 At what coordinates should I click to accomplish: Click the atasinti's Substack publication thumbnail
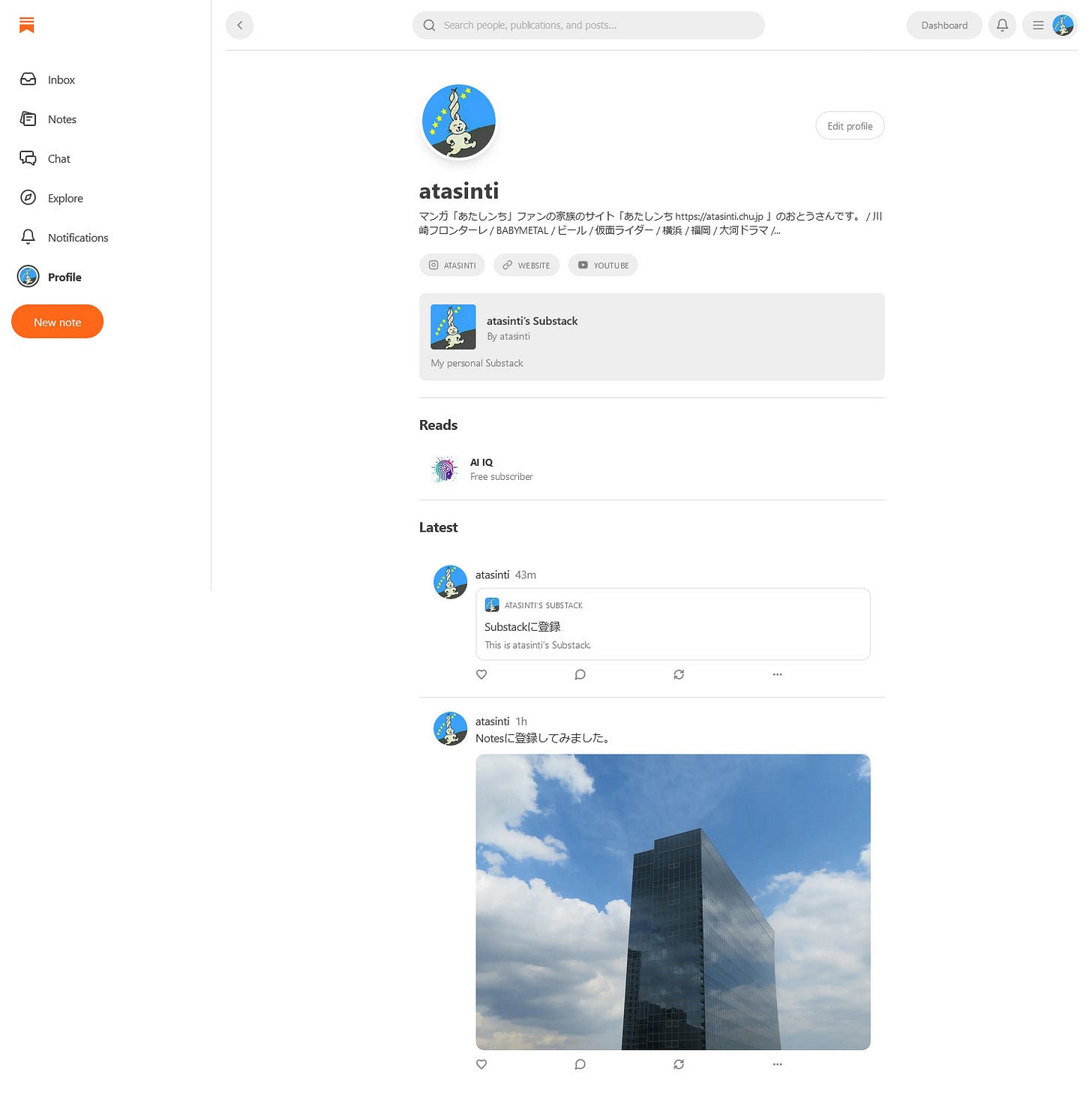[453, 327]
